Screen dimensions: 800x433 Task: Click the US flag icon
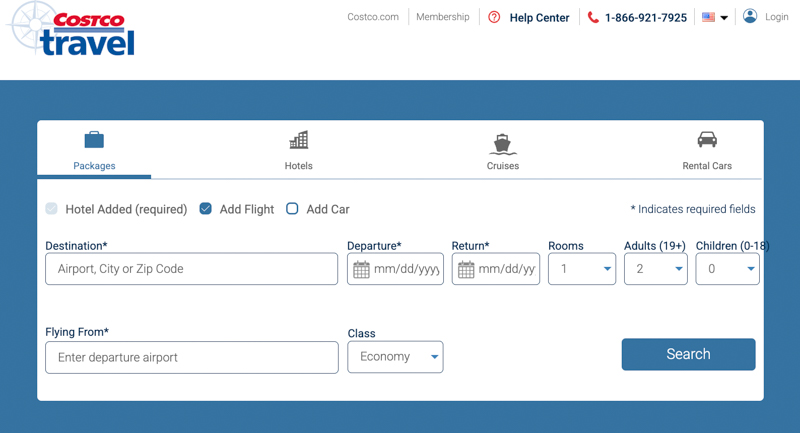point(708,17)
